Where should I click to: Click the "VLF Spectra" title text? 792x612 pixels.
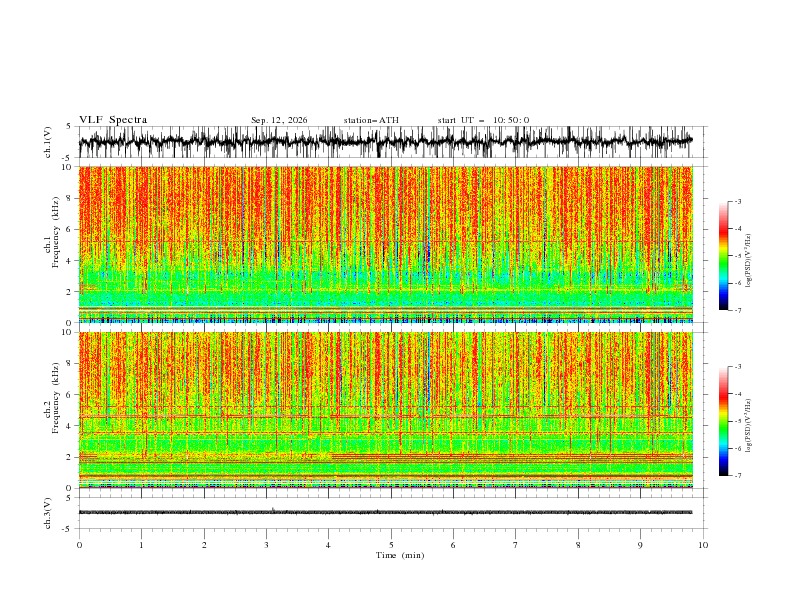tap(113, 120)
